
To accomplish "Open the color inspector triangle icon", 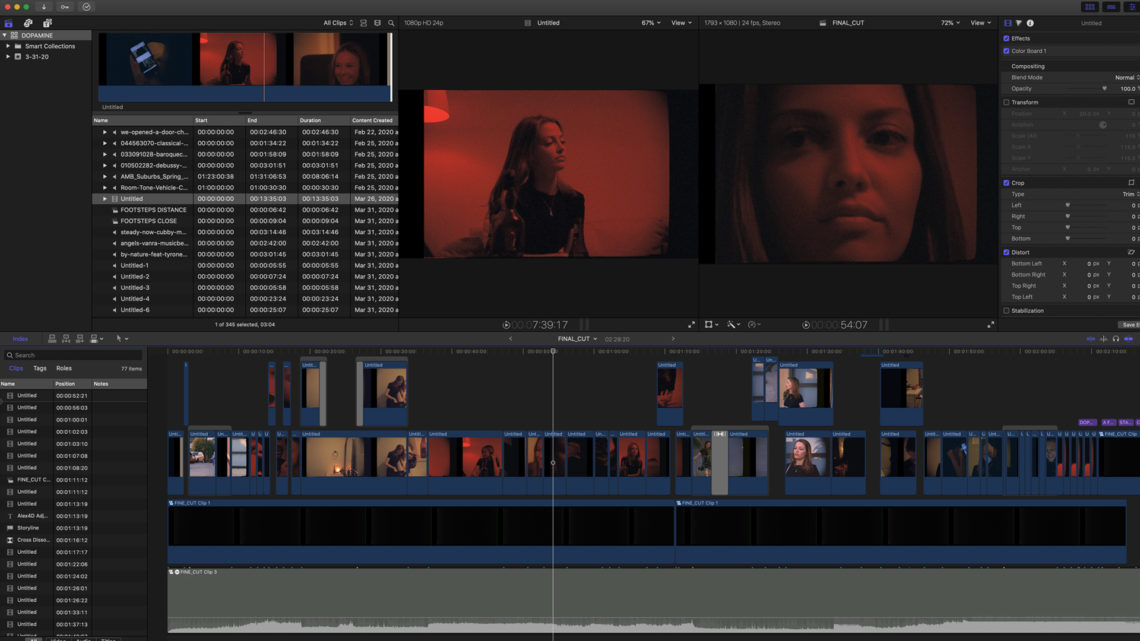I will (x=1018, y=23).
